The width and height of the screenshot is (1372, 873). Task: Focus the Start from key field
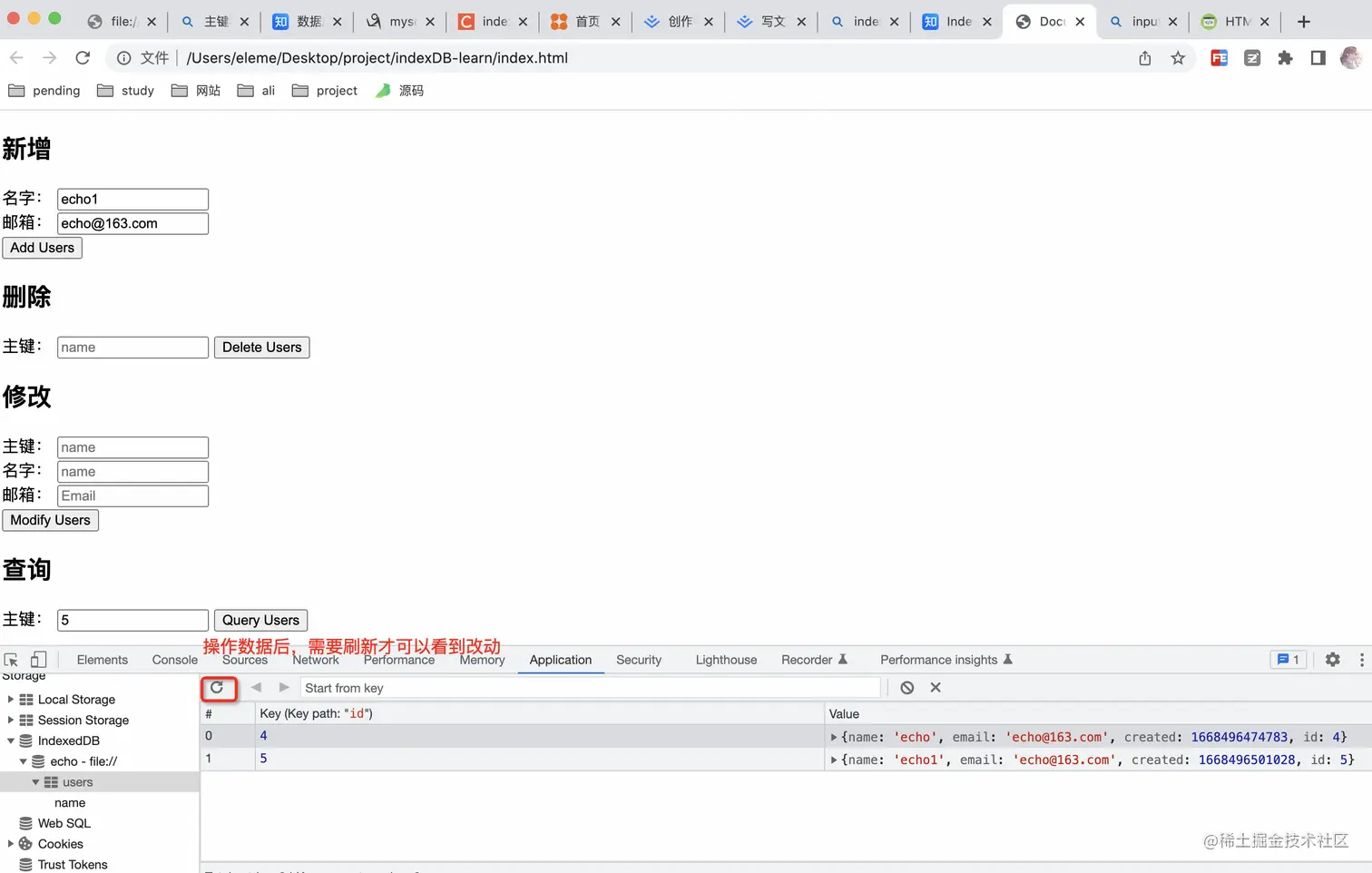click(590, 688)
